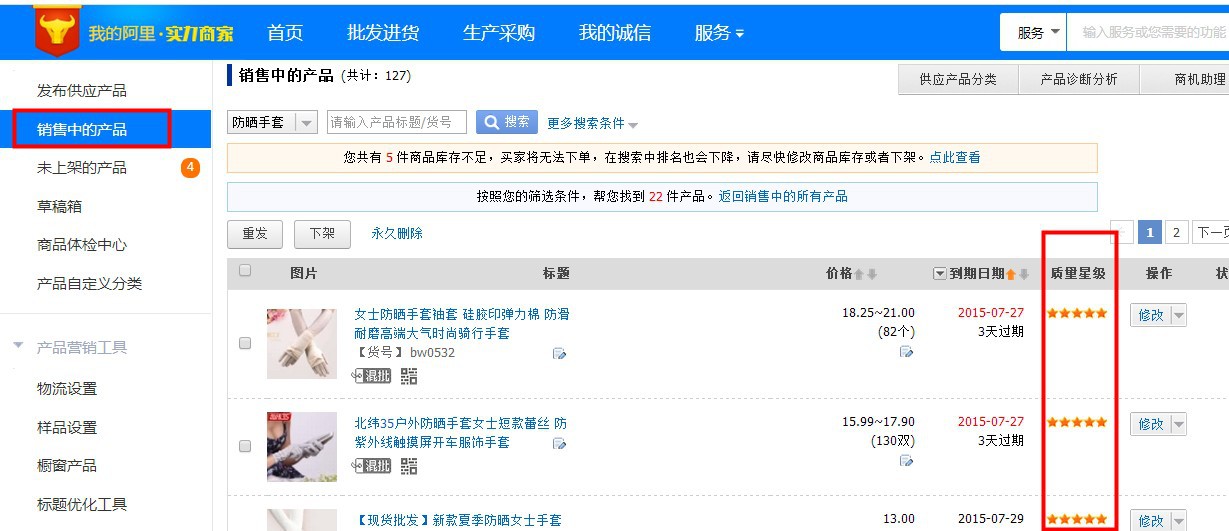Click 修改 button for the 北纬35 product

coord(1150,424)
